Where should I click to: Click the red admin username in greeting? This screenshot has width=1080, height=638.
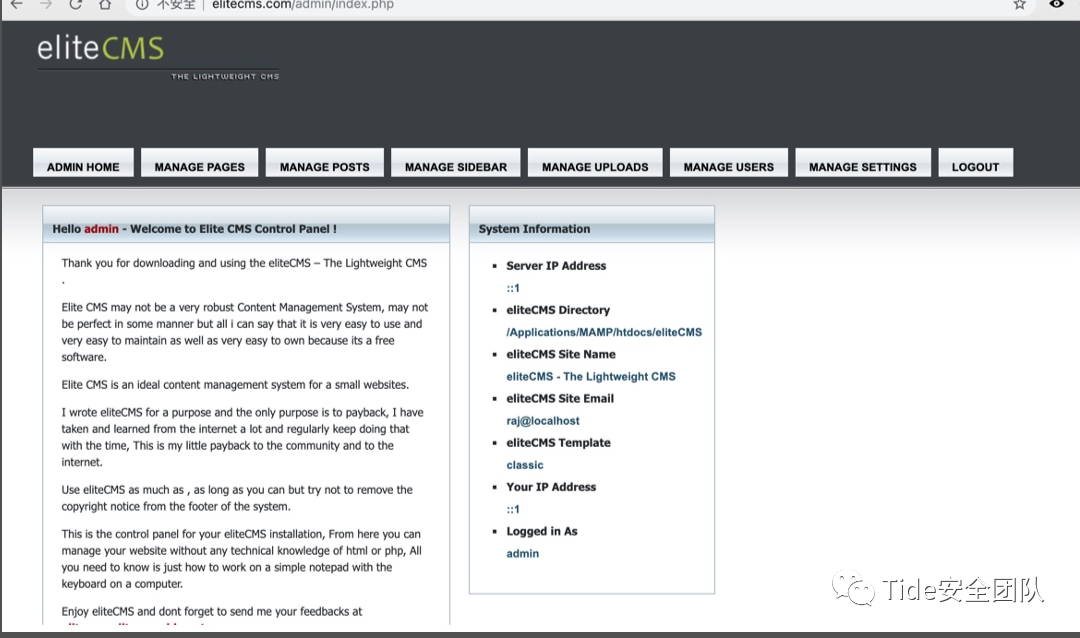(x=101, y=229)
